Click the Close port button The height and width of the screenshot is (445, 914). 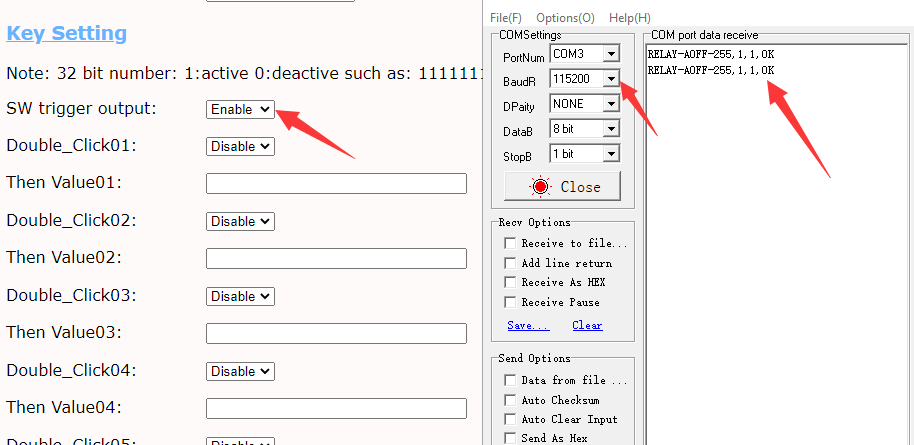tap(562, 187)
